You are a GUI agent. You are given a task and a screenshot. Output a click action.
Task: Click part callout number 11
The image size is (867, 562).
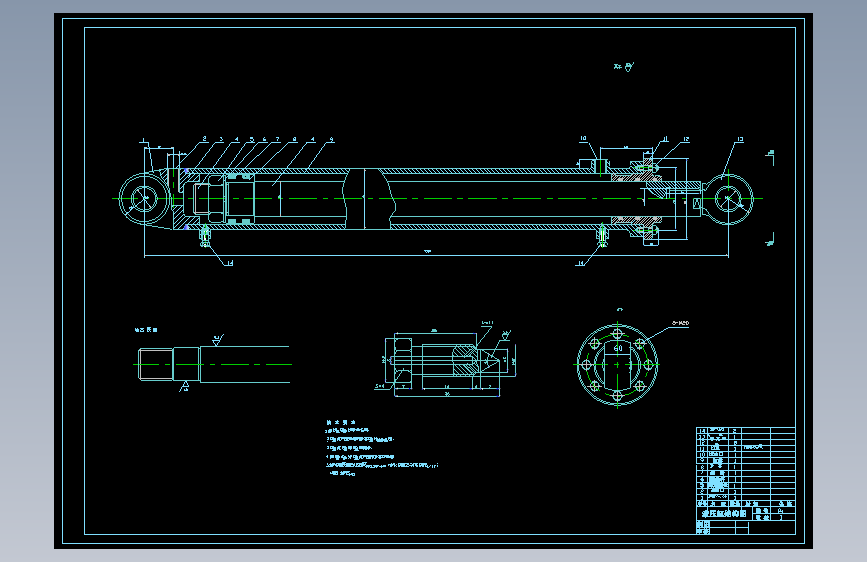665,139
